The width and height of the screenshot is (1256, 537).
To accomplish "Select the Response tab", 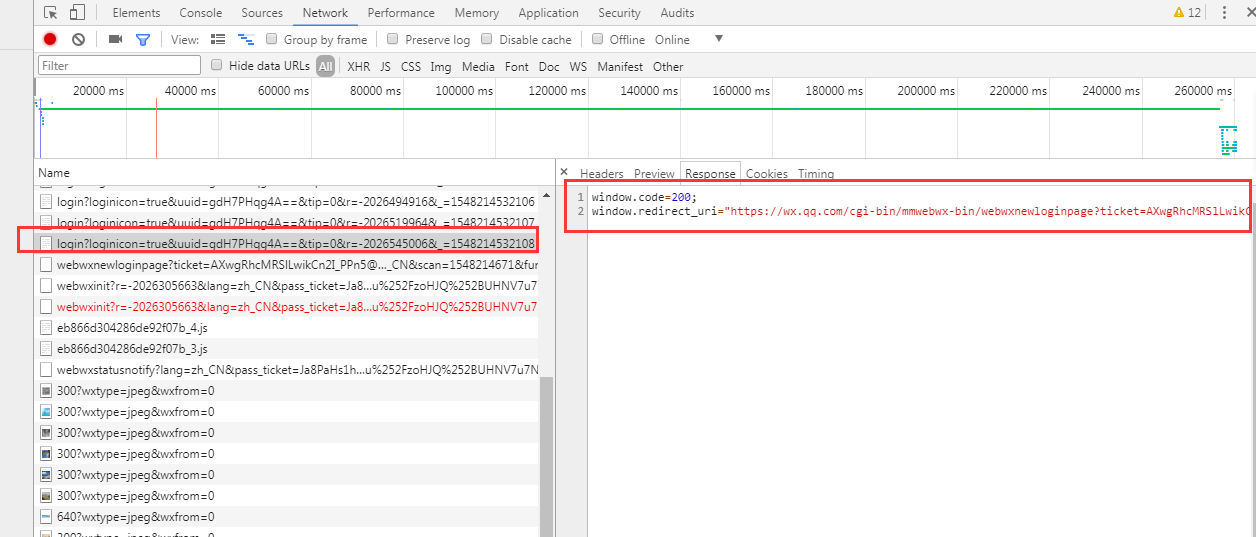I will point(710,174).
